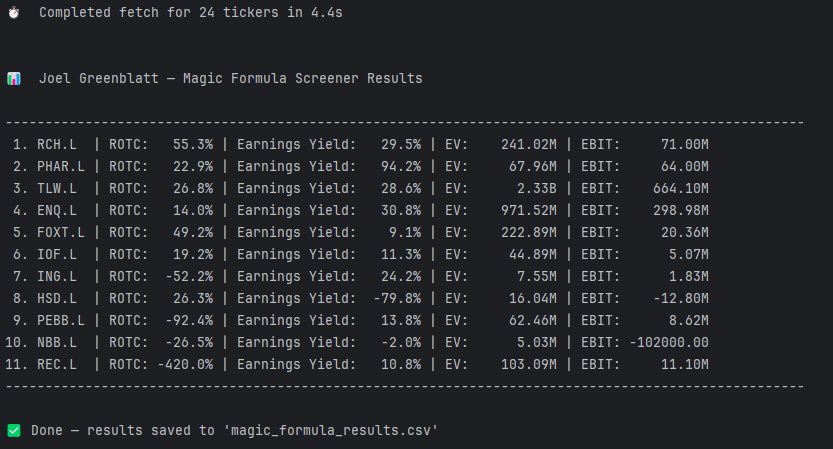Screen dimensions: 833x449
Task: Click the Magic Formula Screener Results heading
Action: coord(302,78)
